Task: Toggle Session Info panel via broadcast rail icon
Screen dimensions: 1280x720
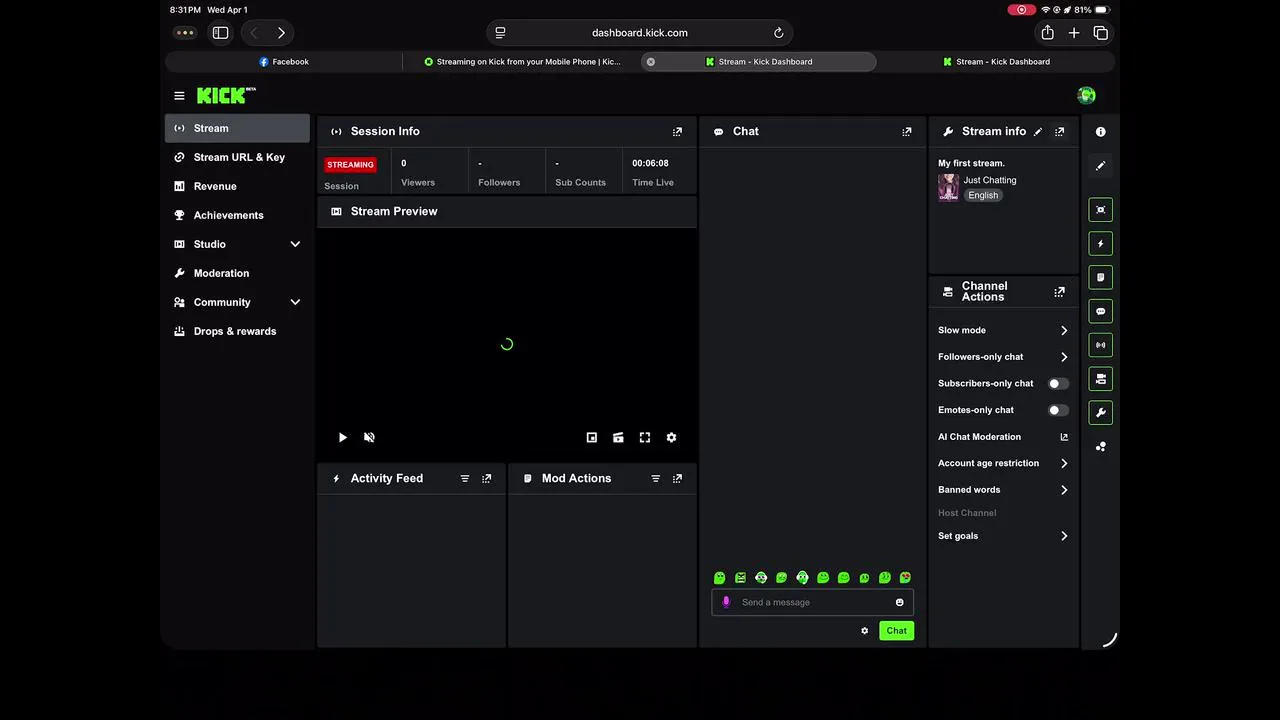Action: tap(1101, 345)
